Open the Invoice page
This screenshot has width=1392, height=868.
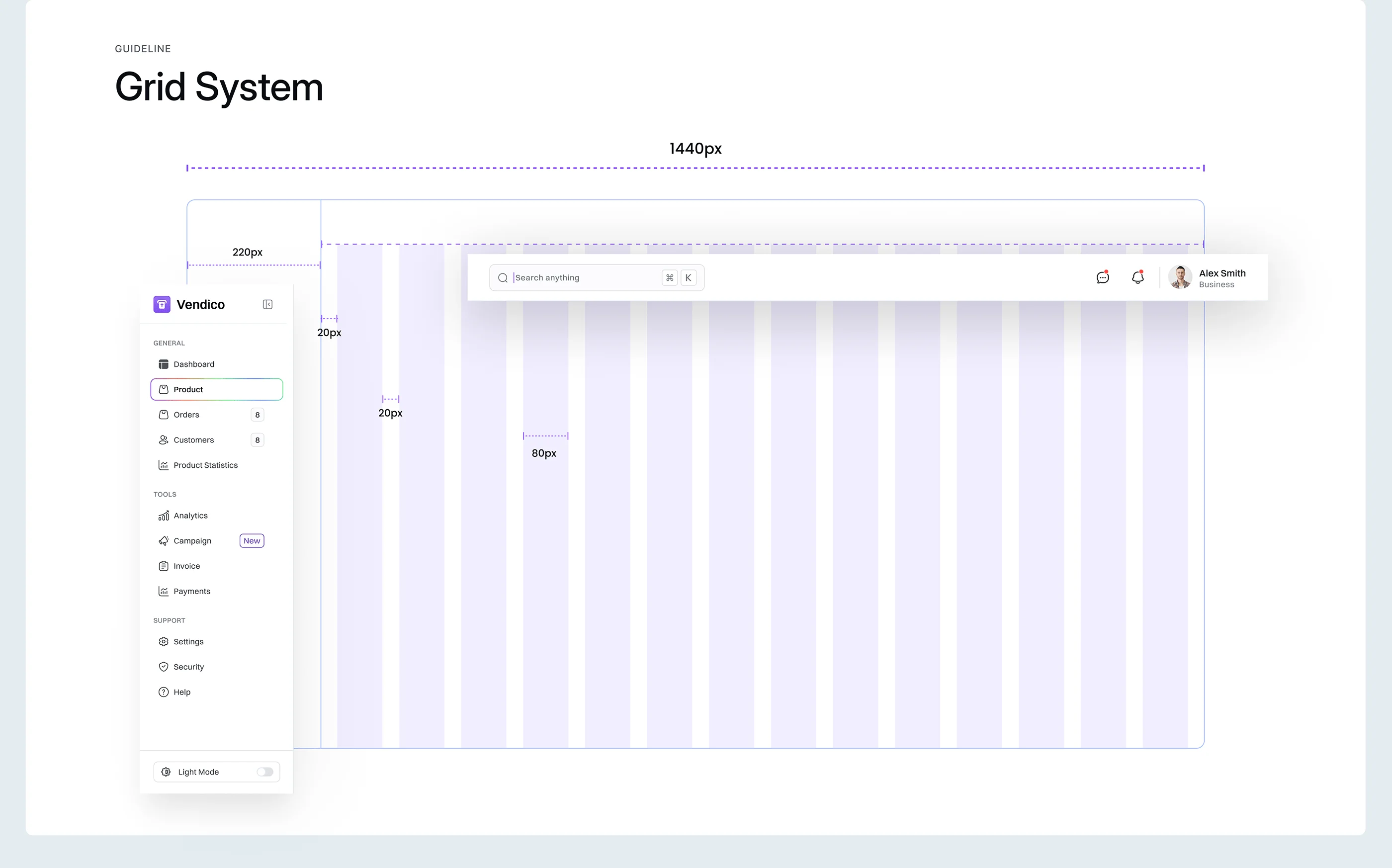(x=186, y=566)
